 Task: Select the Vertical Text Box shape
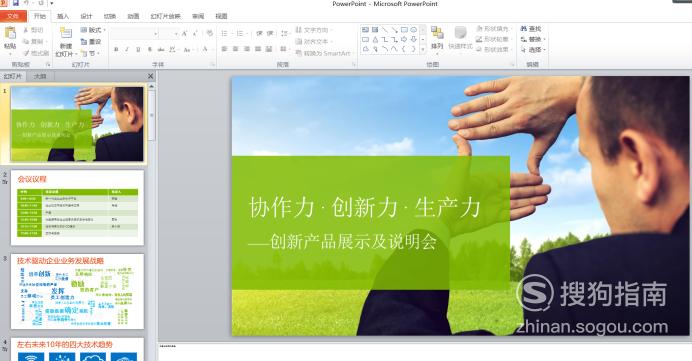point(375,30)
